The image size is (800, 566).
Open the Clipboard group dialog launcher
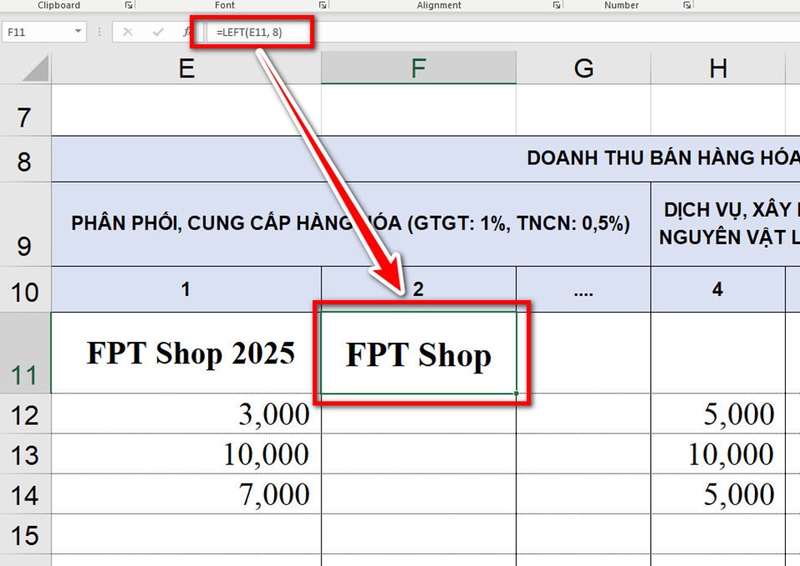(x=129, y=5)
